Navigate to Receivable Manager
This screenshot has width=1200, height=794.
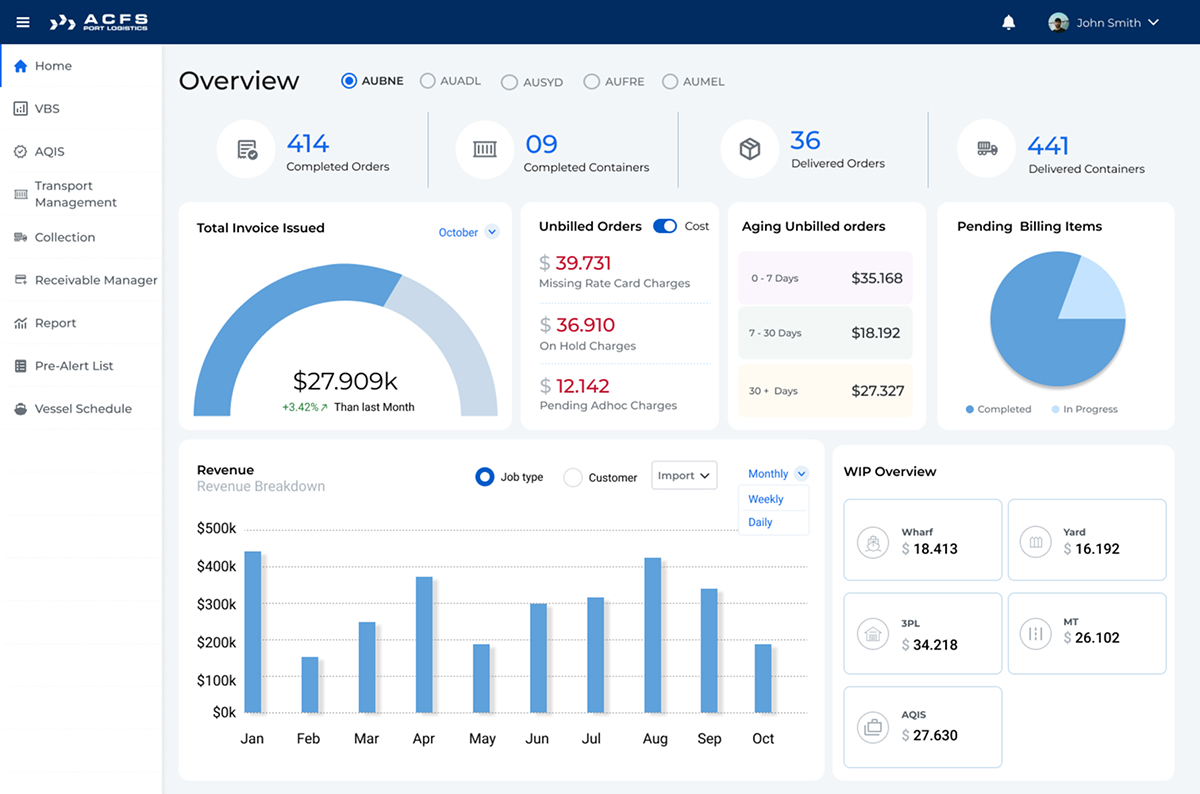pos(88,280)
